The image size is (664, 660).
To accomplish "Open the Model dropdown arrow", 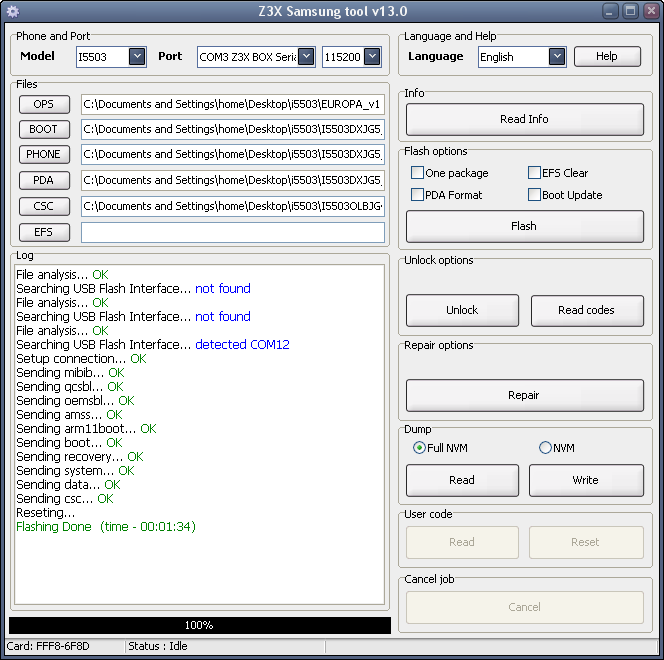I will point(137,56).
